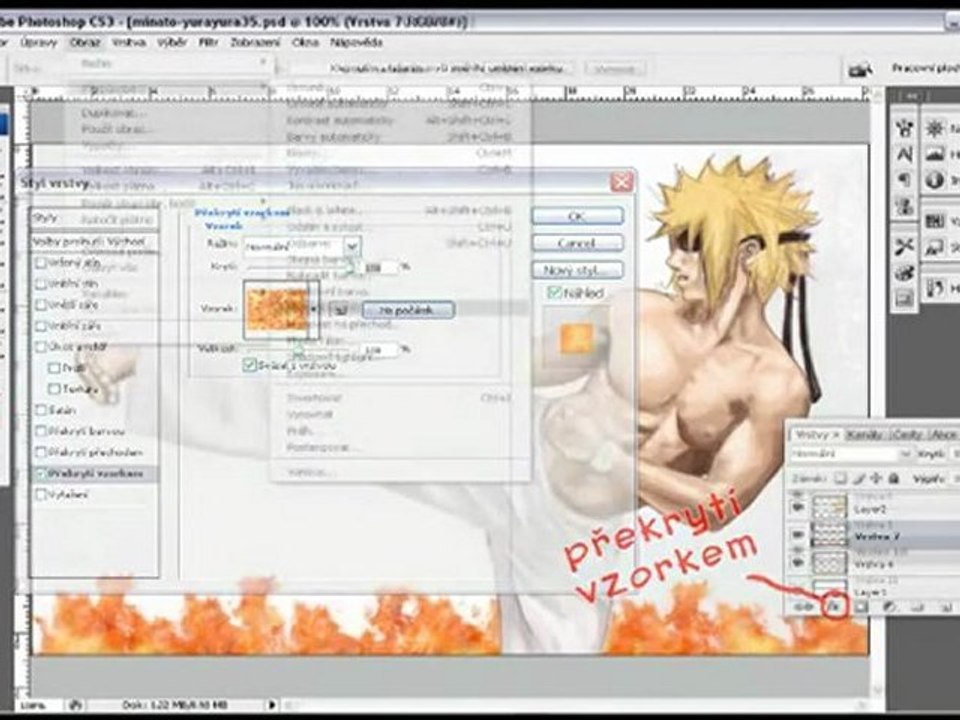
Task: Lock image pixels brush icon in Layers panel
Action: 859,478
